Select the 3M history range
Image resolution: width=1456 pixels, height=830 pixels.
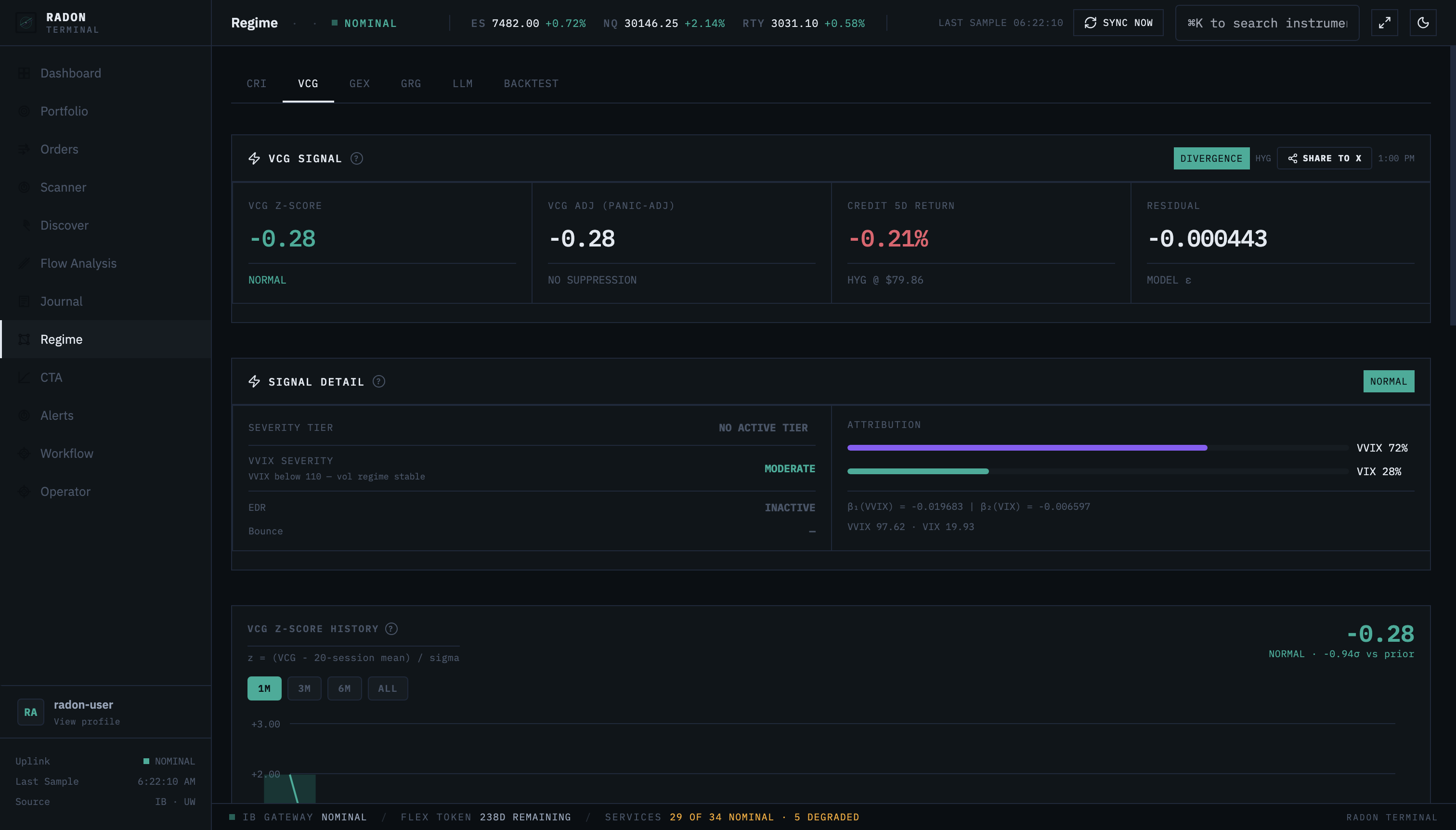pos(304,688)
